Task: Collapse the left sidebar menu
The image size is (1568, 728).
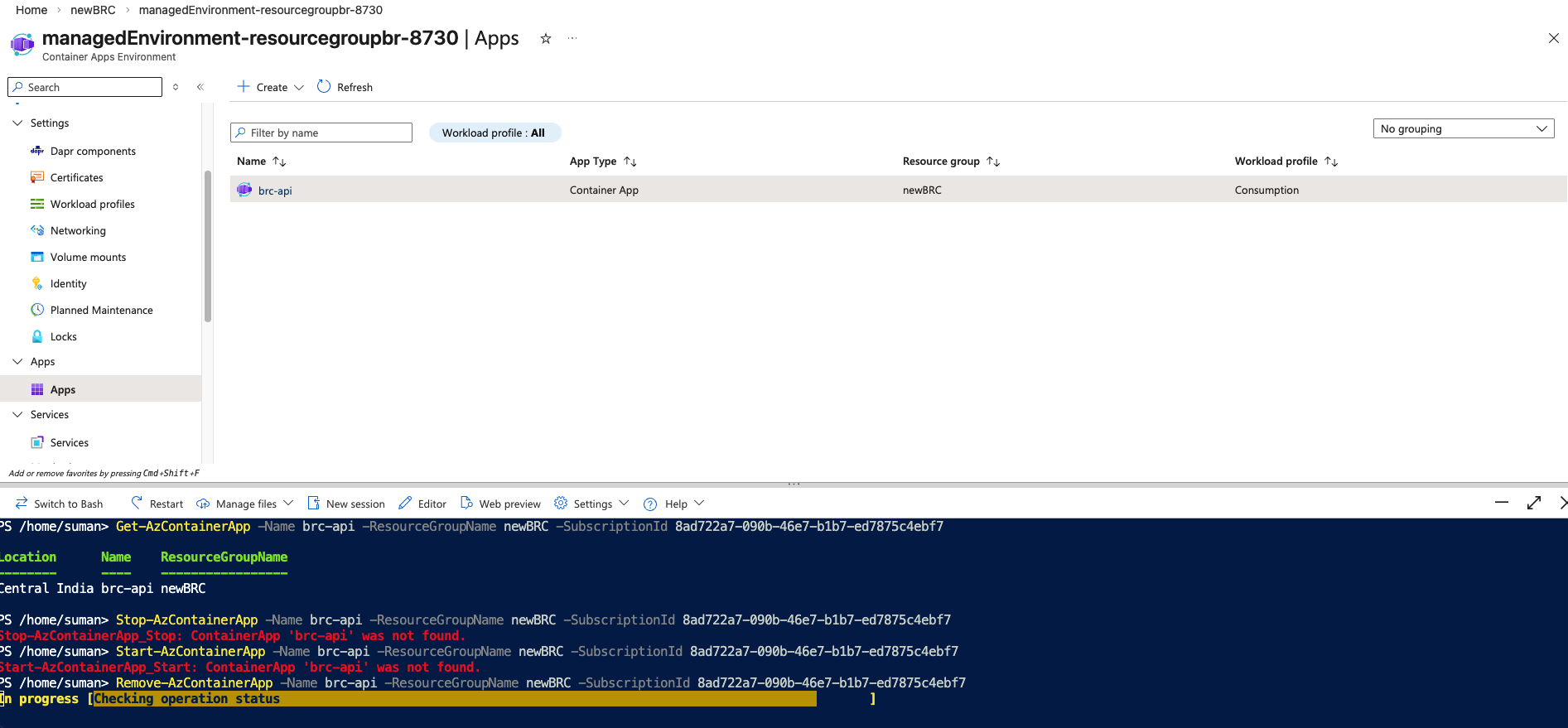Action: click(x=200, y=87)
